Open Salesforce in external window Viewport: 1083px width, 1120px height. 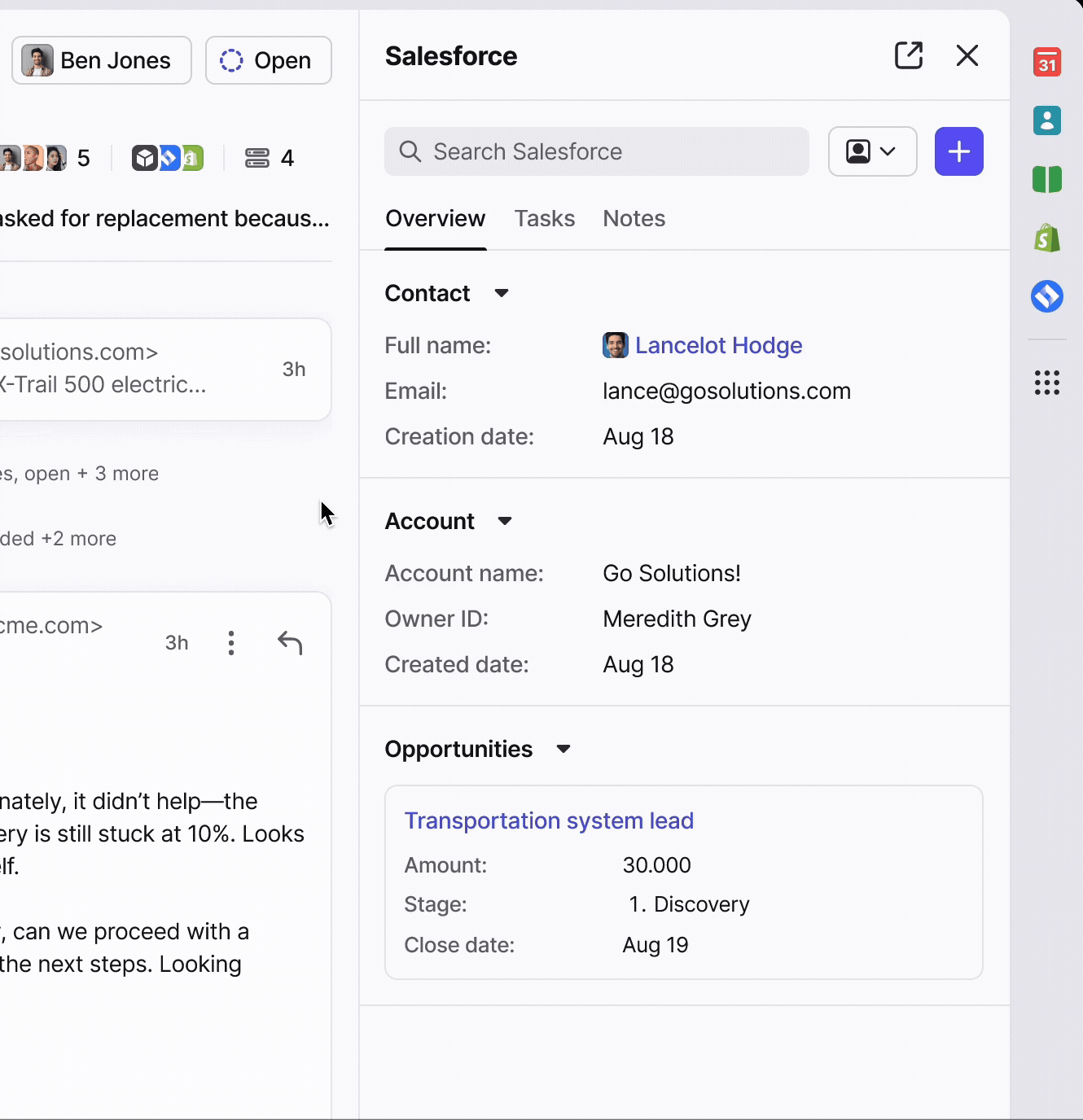click(908, 56)
